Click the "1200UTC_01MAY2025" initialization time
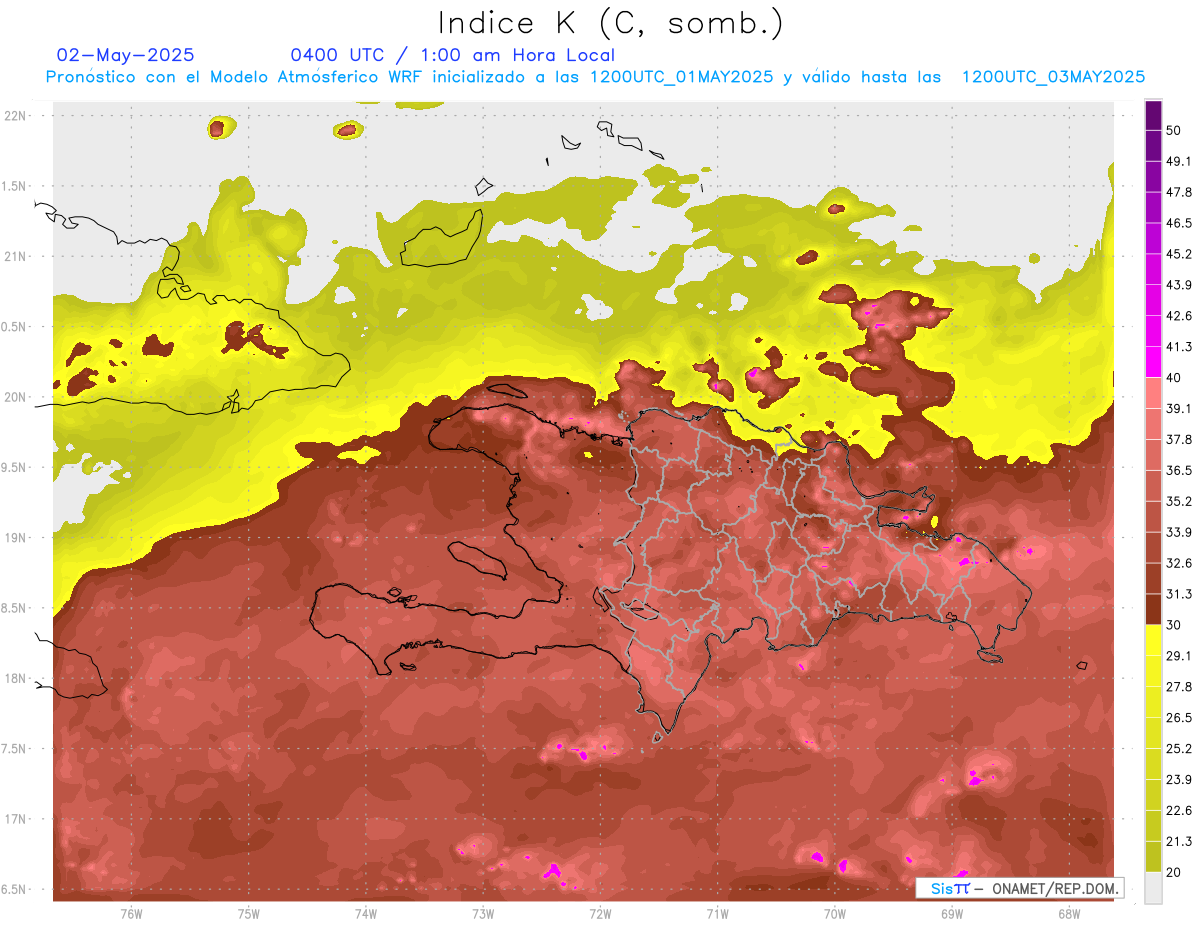Viewport: 1200px width, 927px height. click(682, 77)
